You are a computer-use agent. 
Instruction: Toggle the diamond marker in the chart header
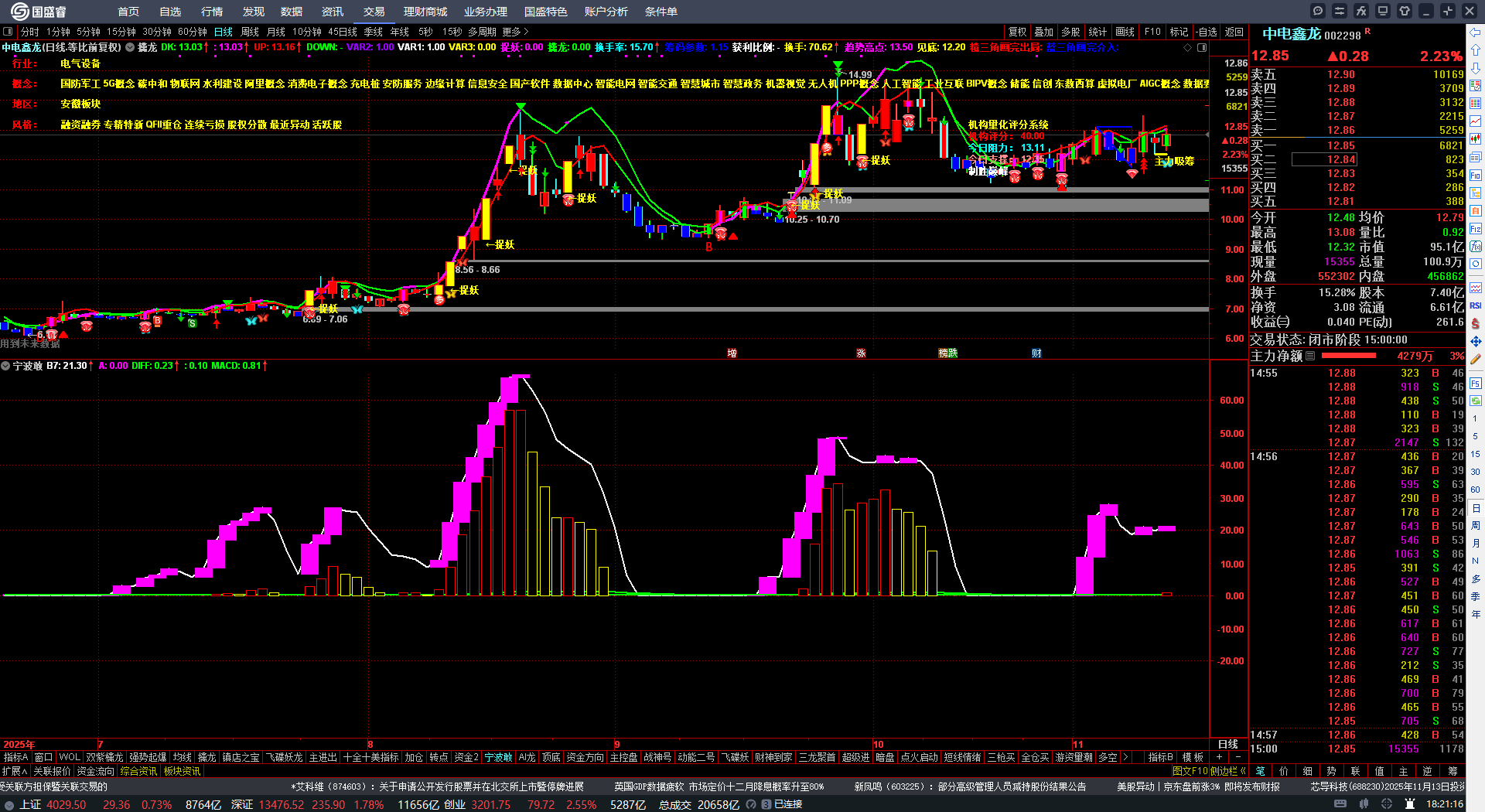coord(1188,47)
